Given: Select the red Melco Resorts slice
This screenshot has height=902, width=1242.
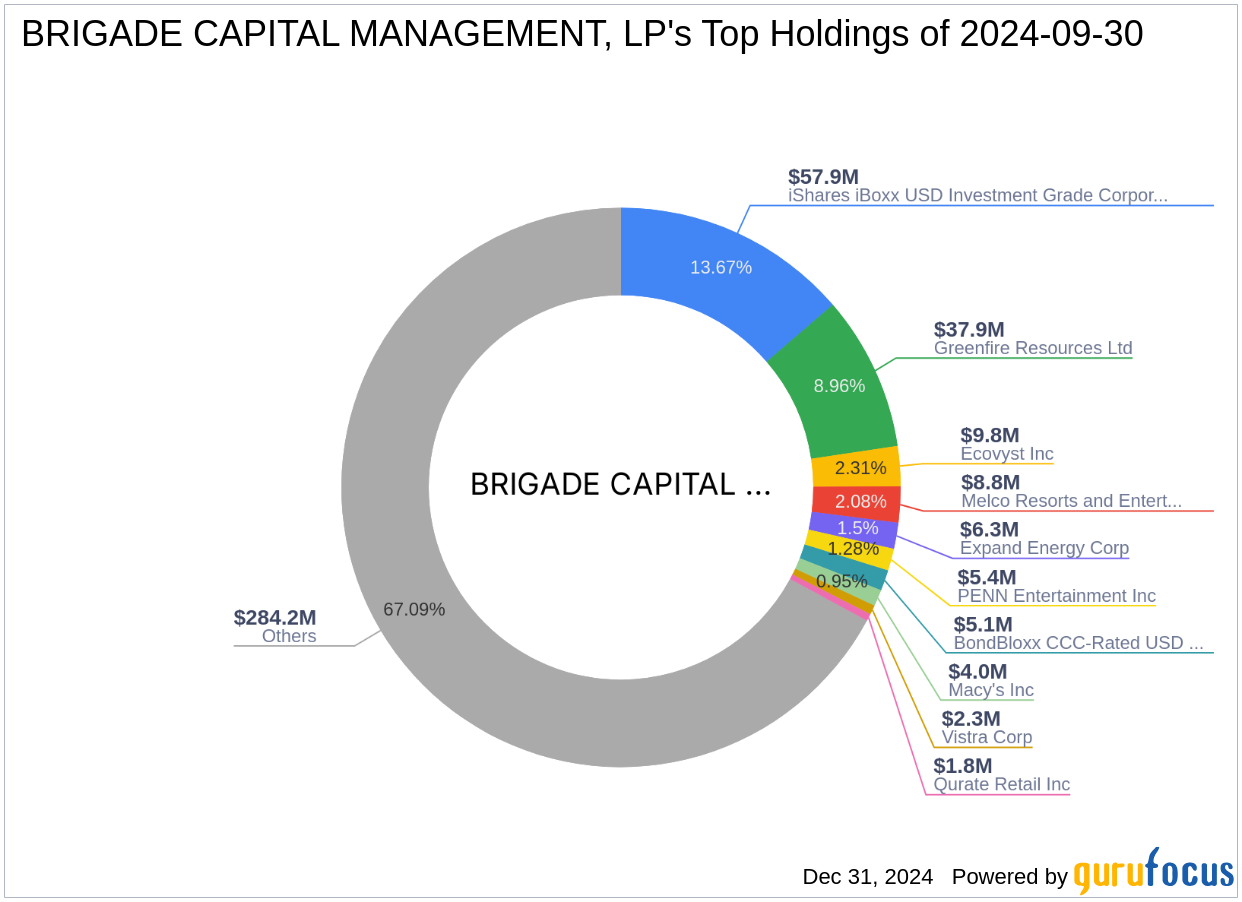Looking at the screenshot, I should point(862,500).
